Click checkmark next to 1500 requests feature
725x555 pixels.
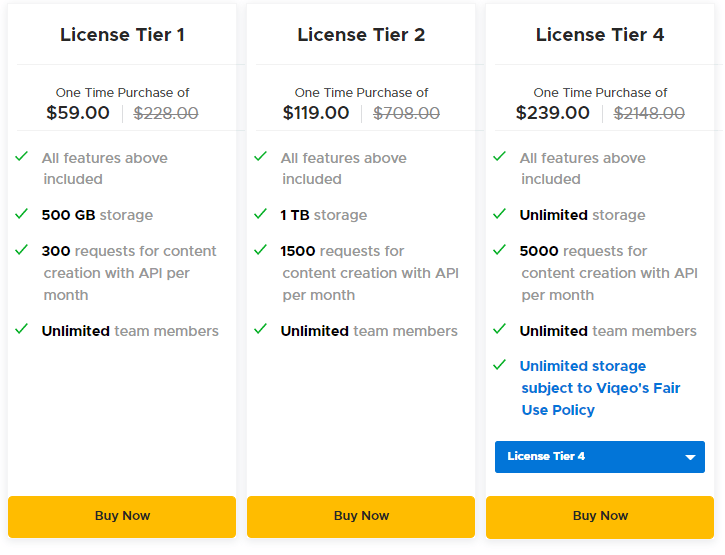[x=260, y=250]
